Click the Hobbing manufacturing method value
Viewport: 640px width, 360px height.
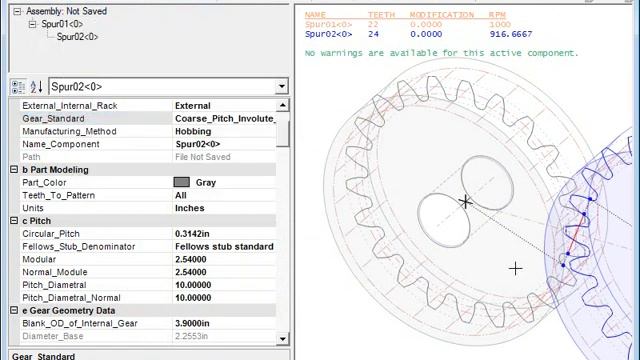(193, 131)
